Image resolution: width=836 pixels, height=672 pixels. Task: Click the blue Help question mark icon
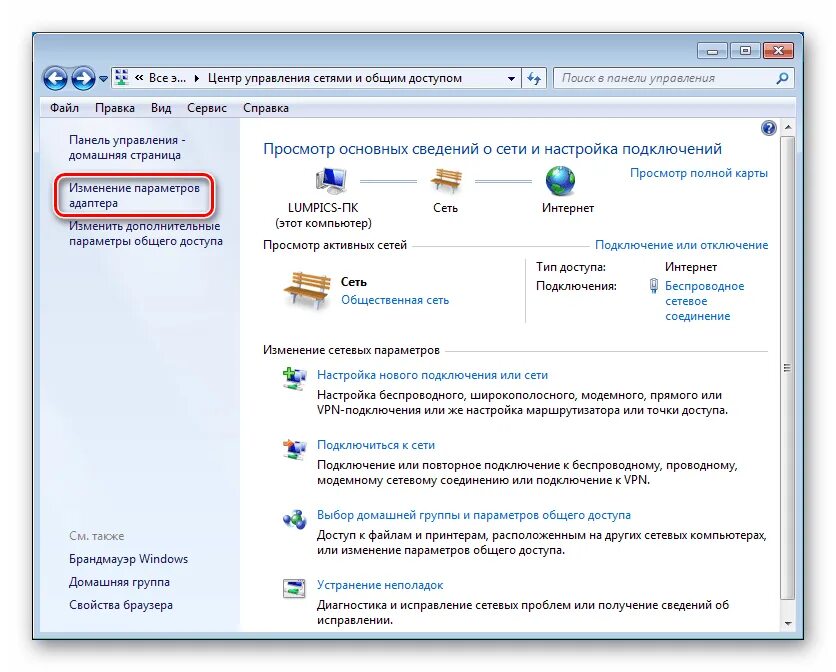768,128
